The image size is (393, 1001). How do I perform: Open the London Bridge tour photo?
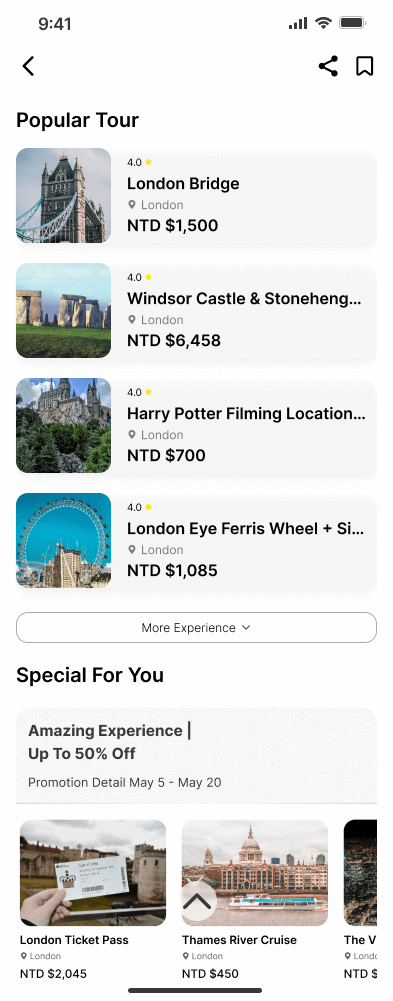click(63, 195)
